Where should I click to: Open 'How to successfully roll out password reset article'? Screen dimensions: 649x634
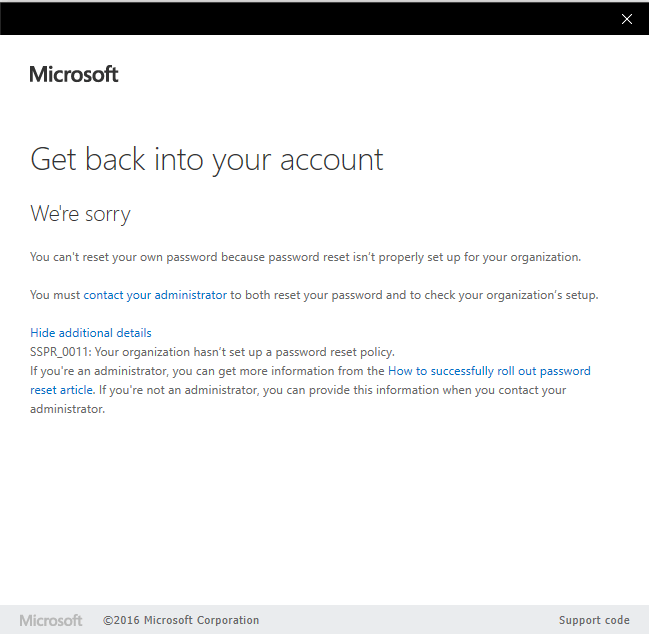[489, 371]
